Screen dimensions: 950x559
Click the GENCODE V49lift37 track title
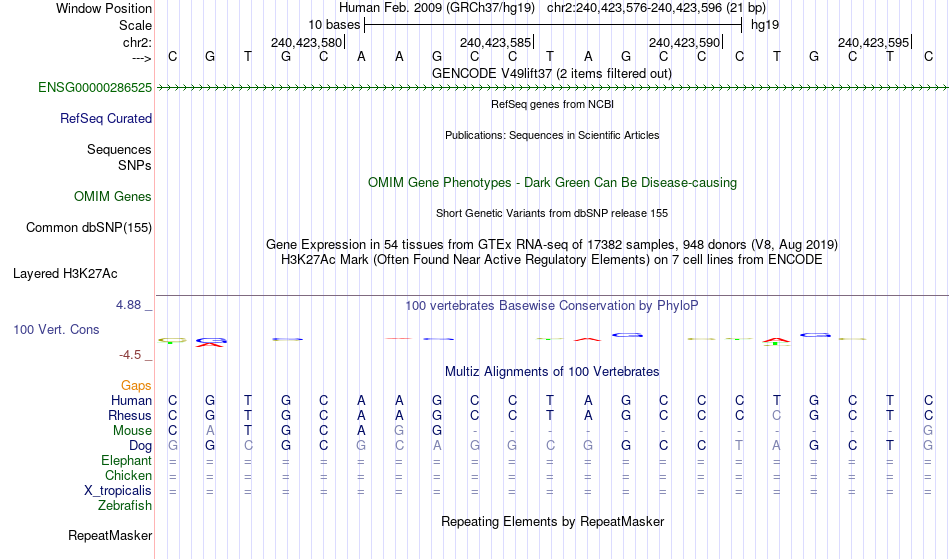[x=551, y=74]
